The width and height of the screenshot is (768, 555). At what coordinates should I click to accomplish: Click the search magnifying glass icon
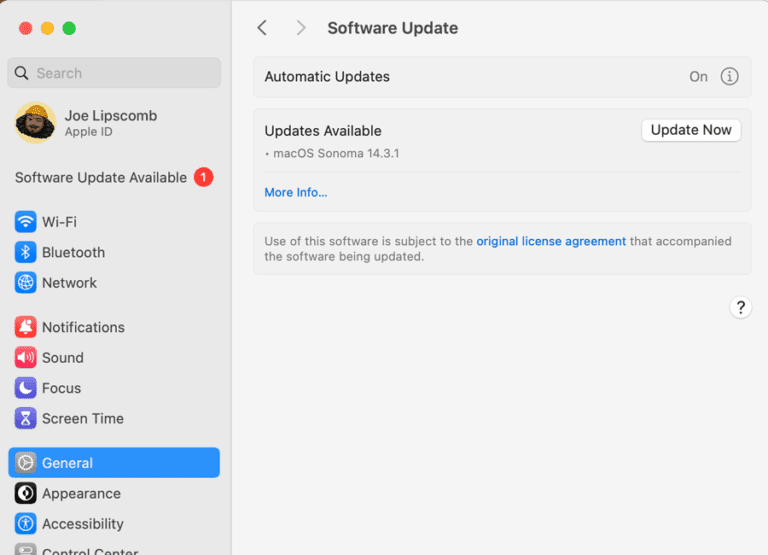pos(22,73)
